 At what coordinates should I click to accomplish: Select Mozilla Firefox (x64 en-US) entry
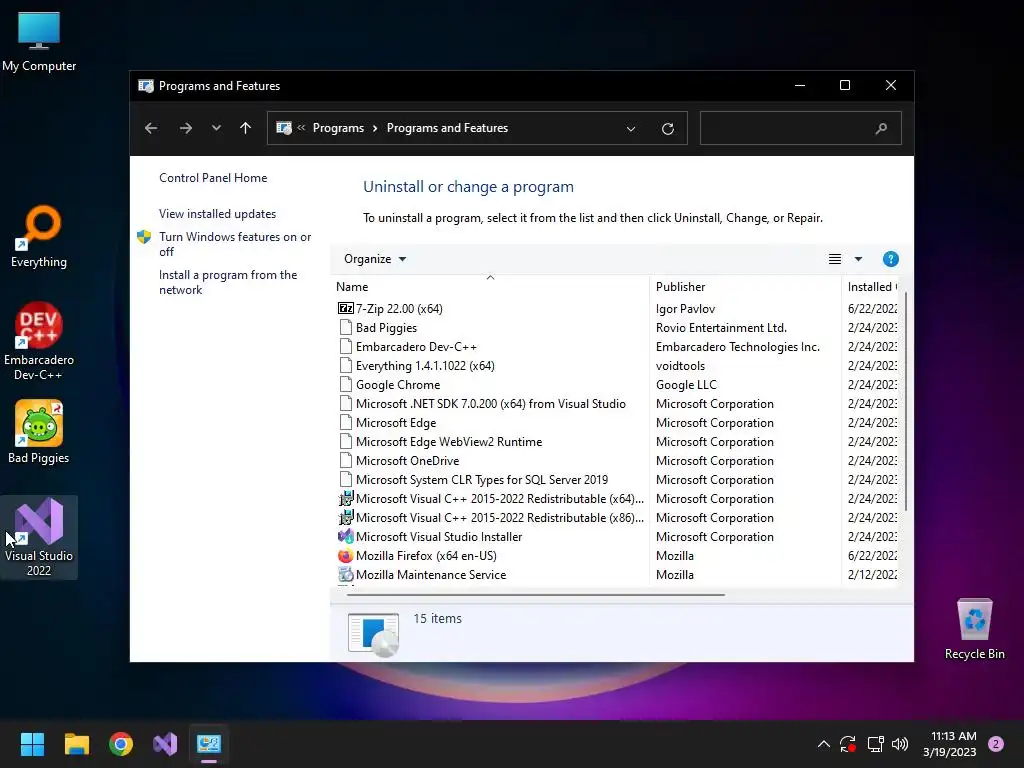pos(426,554)
